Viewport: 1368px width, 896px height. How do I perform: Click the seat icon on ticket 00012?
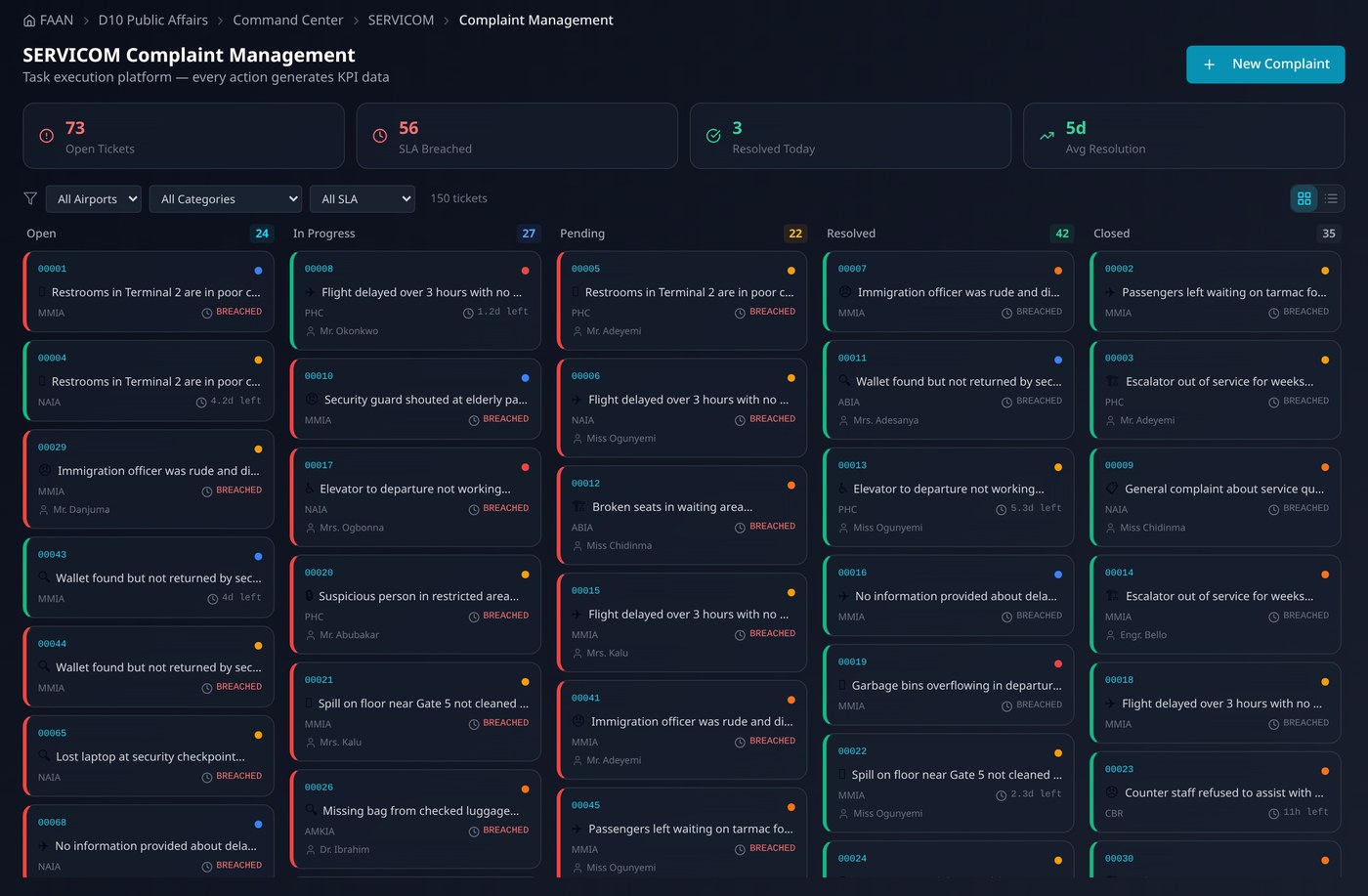pyautogui.click(x=578, y=507)
